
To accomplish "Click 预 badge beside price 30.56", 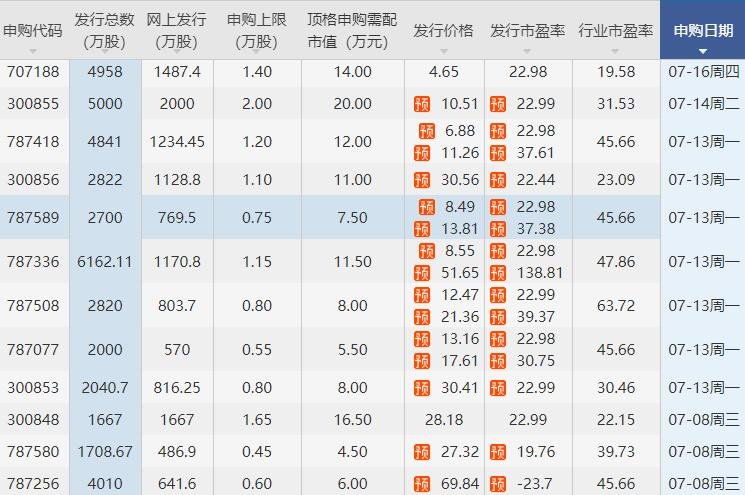I will coord(422,180).
